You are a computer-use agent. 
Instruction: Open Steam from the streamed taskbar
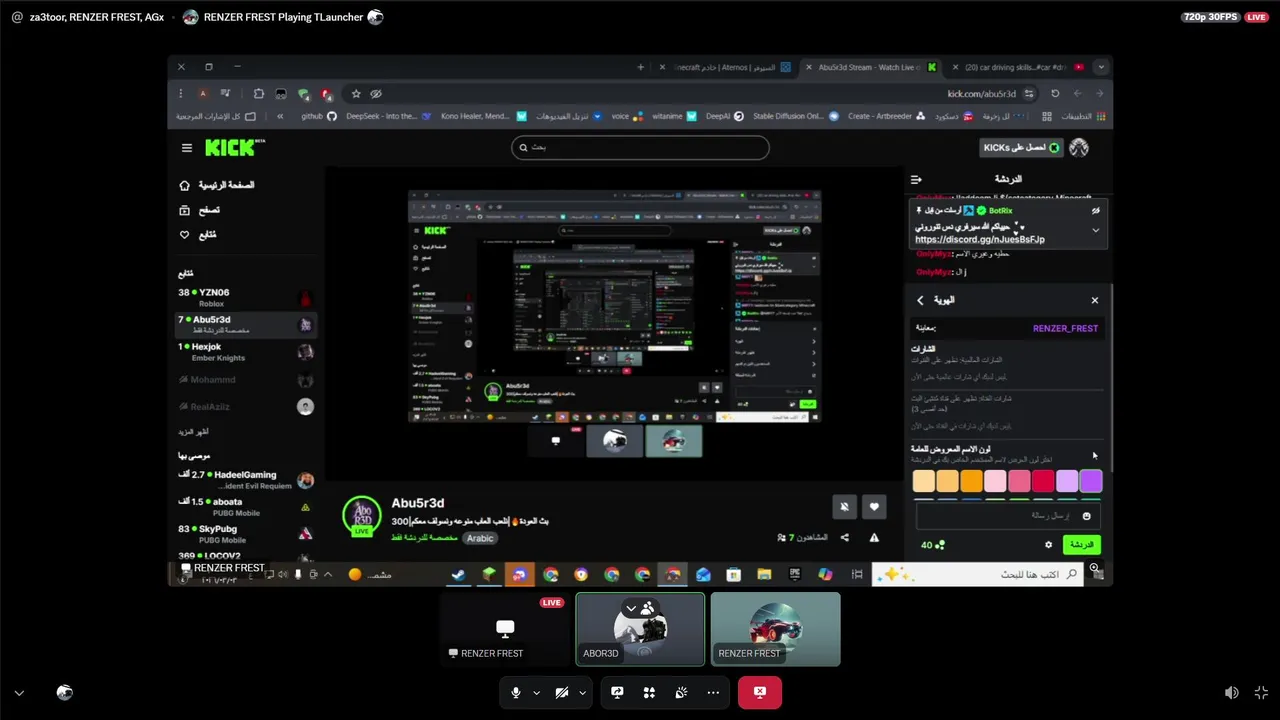(458, 574)
